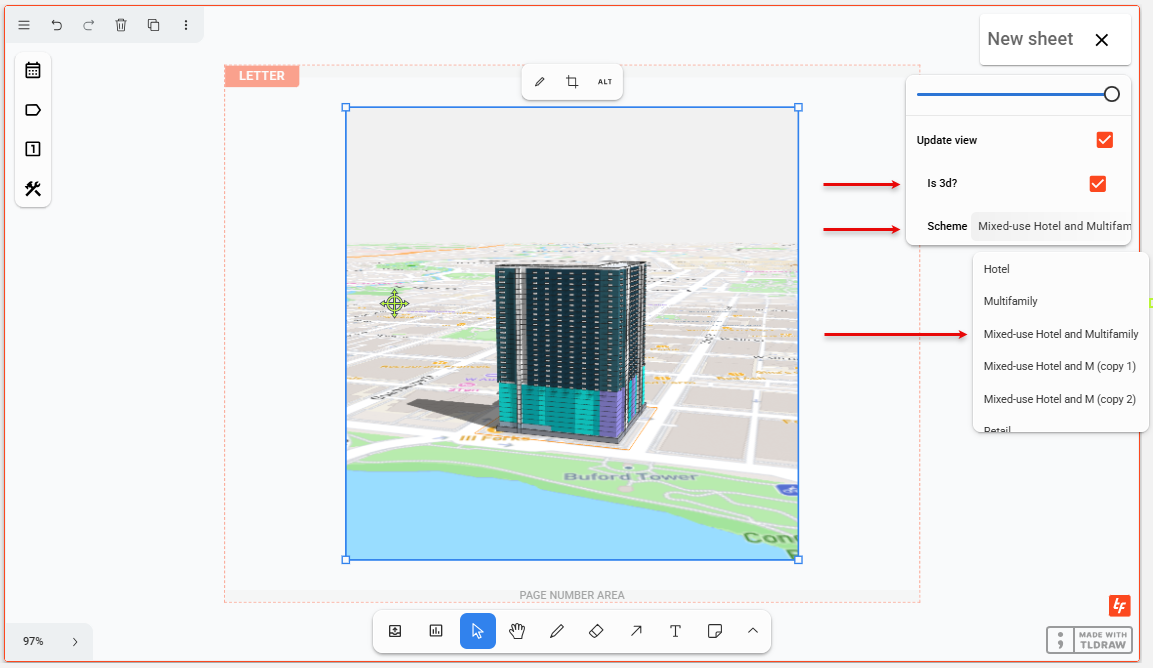Click the crop icon above the image
This screenshot has height=668, width=1153.
[572, 82]
